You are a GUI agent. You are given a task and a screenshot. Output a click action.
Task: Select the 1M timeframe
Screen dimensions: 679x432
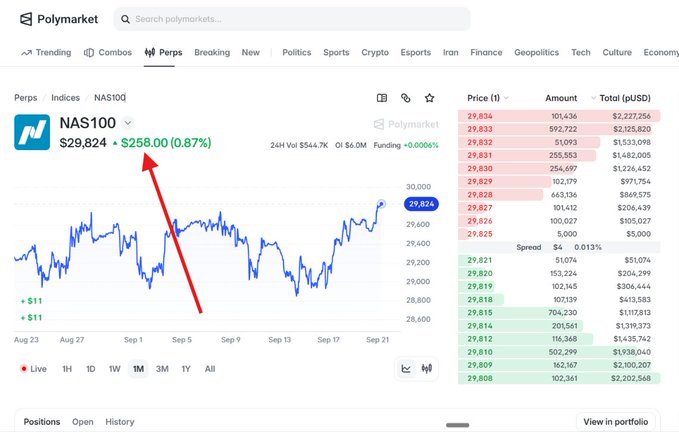[x=138, y=369]
